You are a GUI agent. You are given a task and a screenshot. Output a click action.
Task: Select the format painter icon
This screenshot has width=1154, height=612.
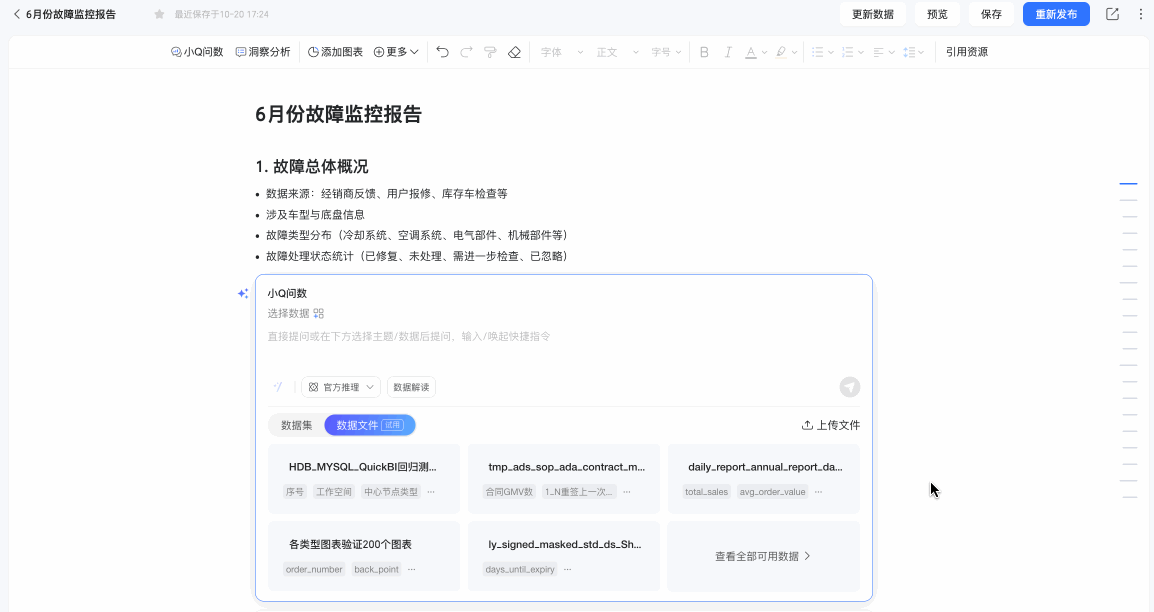(x=490, y=51)
